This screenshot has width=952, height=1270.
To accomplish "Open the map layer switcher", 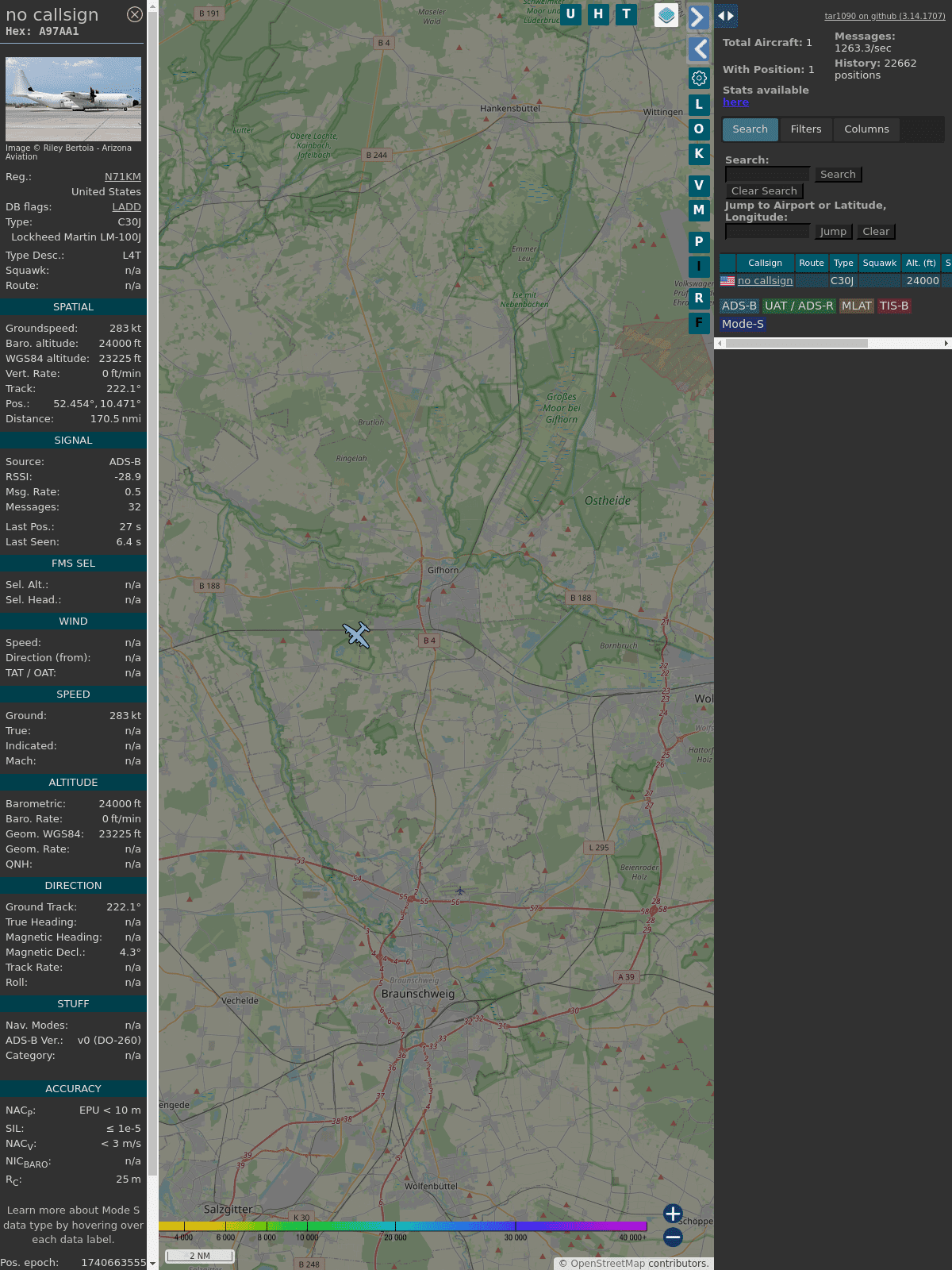I will 666,14.
